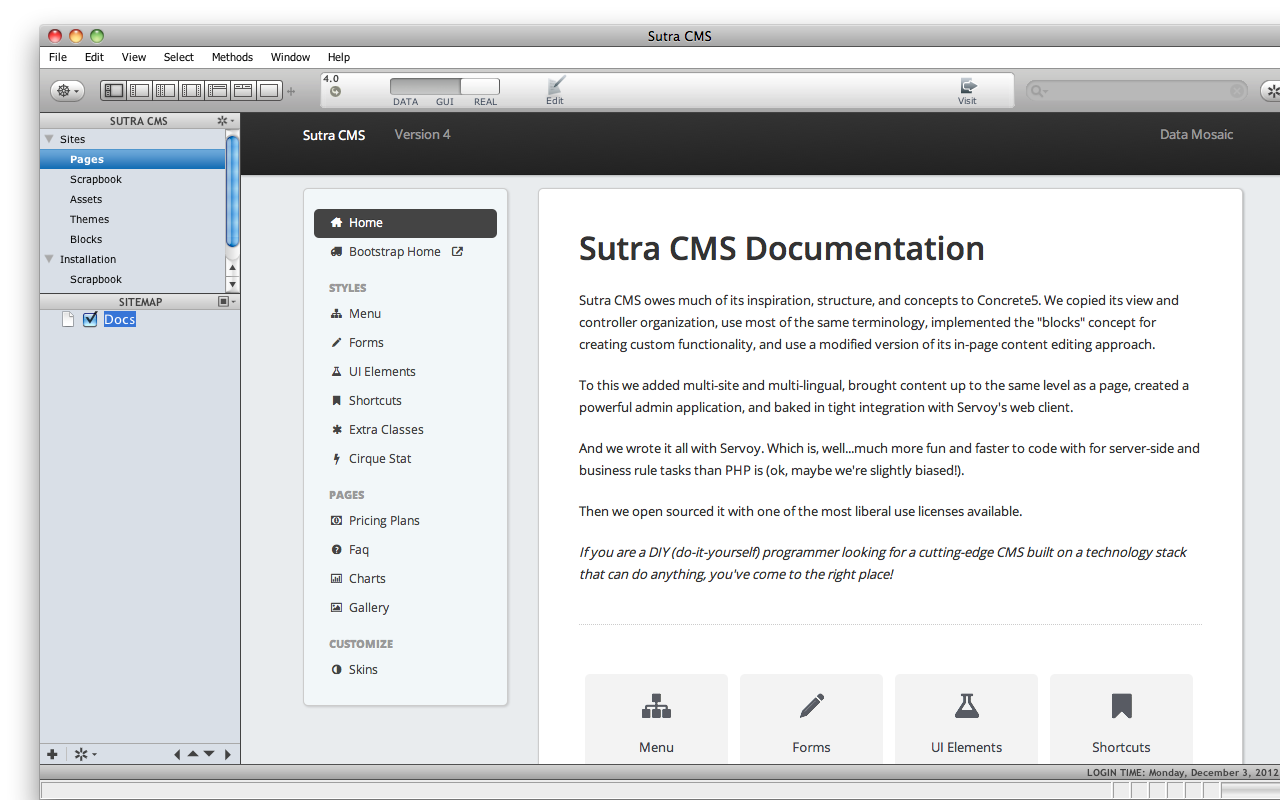Clear the search field with the X icon
Viewport: 1280px width, 800px height.
[1237, 91]
